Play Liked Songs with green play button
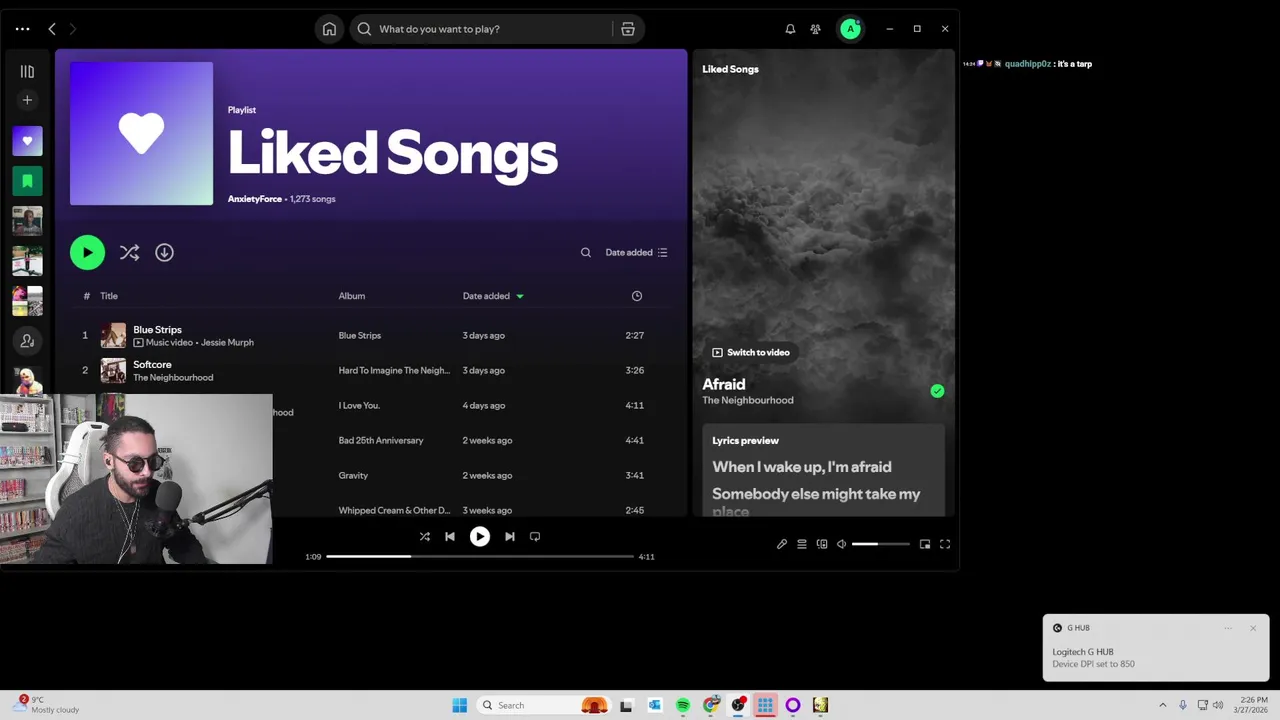 (x=87, y=253)
